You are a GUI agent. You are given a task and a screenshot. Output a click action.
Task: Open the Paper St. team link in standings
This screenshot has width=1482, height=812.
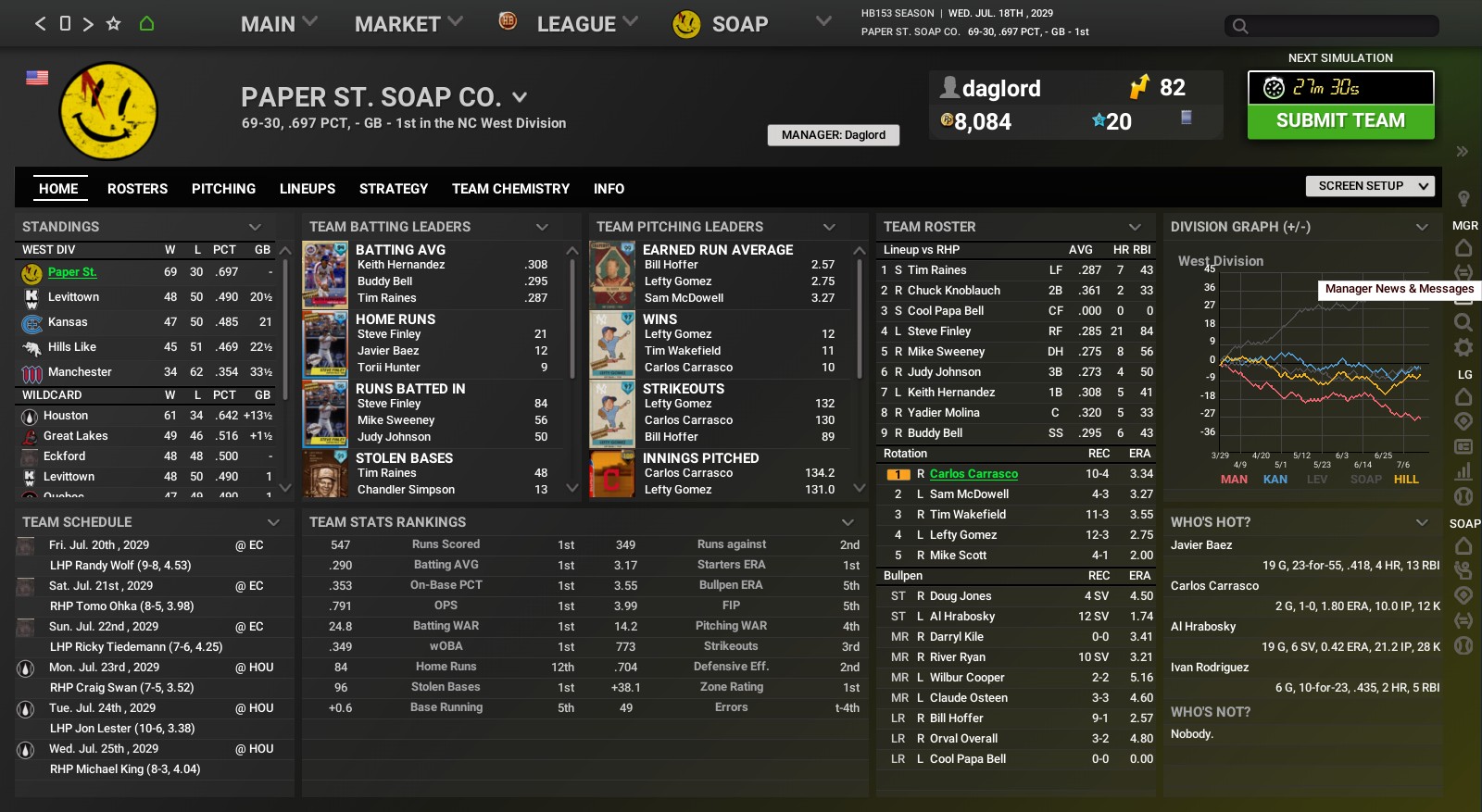pos(72,272)
